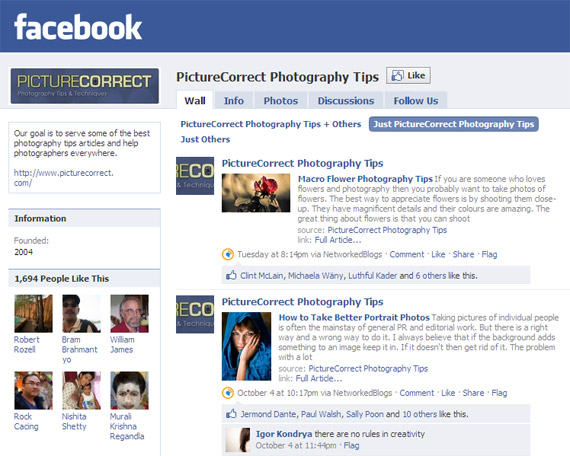Open source link on Macro Flower post
The height and width of the screenshot is (456, 570).
point(387,230)
